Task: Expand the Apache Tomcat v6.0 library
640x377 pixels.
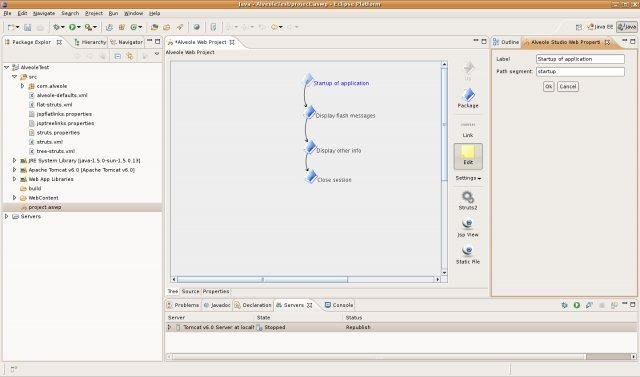Action: [14, 170]
